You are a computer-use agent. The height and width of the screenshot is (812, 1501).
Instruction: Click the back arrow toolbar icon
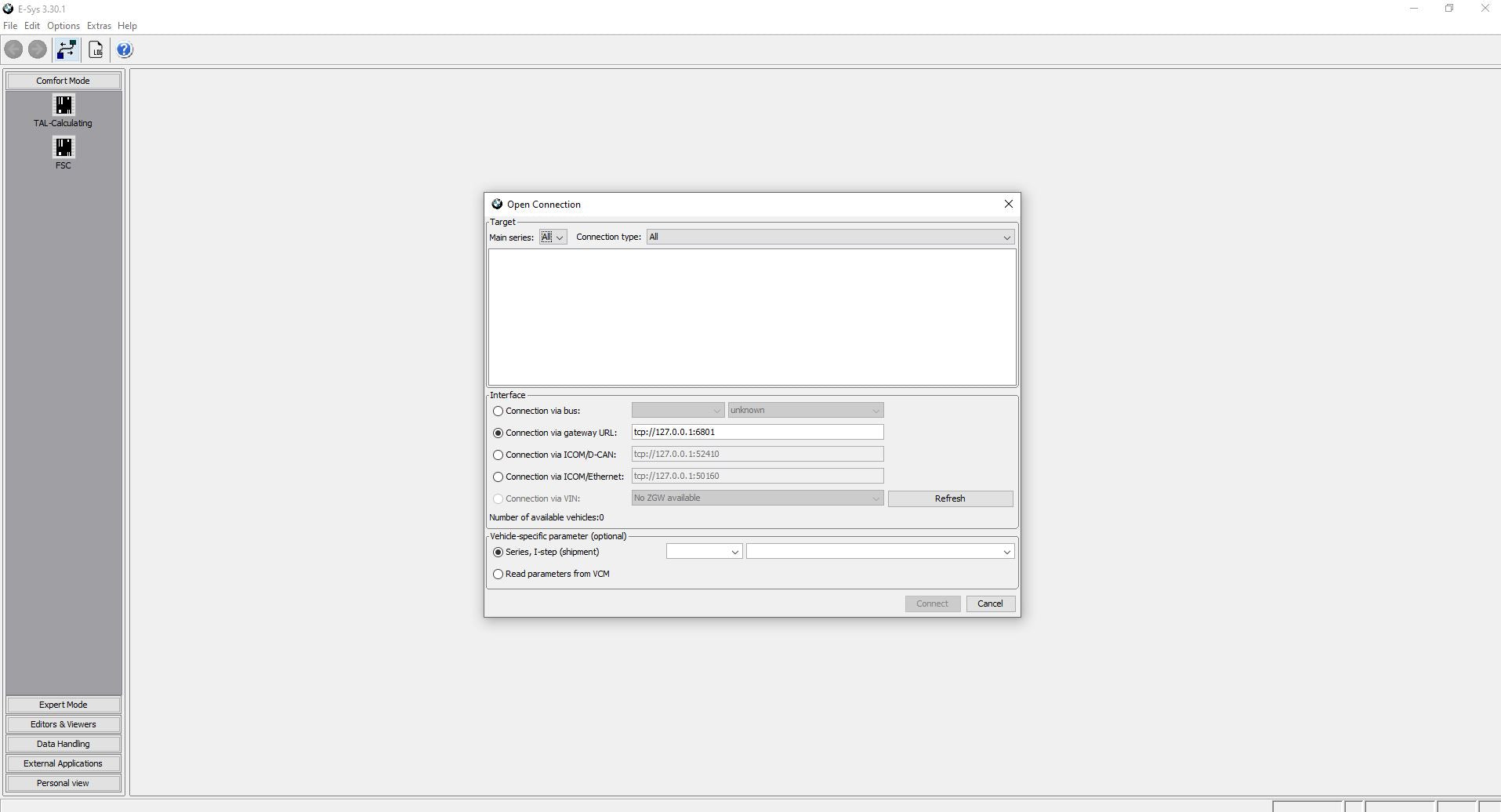click(x=14, y=50)
